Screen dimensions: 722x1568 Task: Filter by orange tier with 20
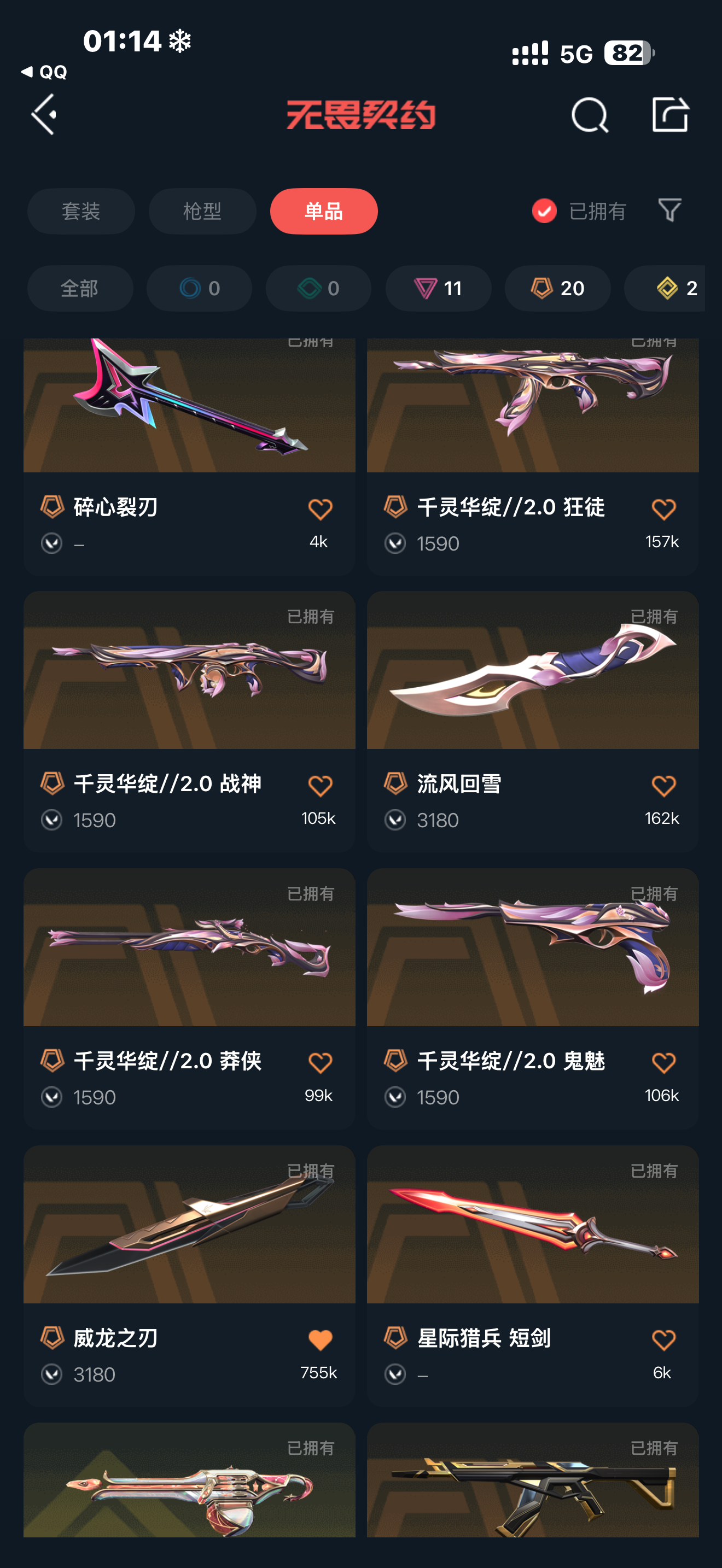point(557,289)
